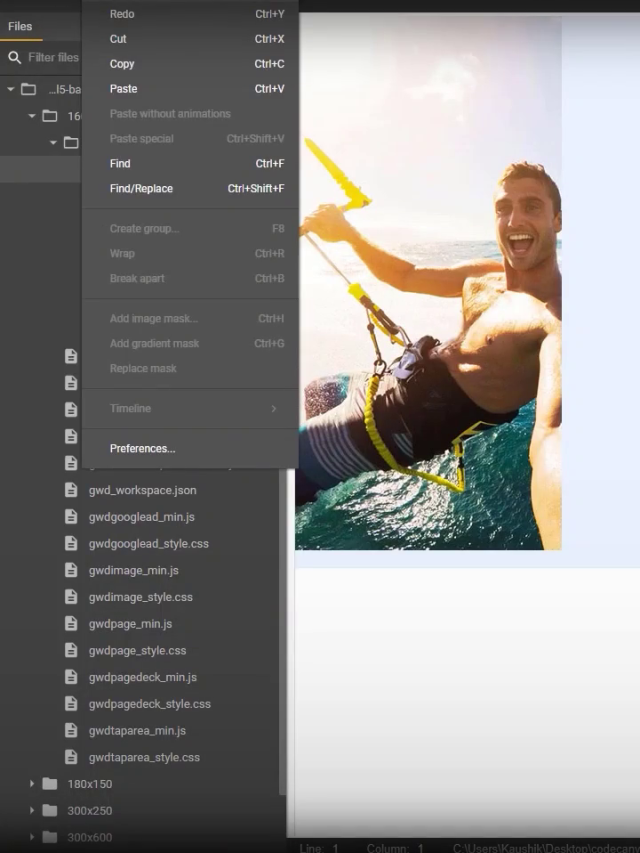640x853 pixels.
Task: Choose Paste in the open menu
Action: coord(124,89)
